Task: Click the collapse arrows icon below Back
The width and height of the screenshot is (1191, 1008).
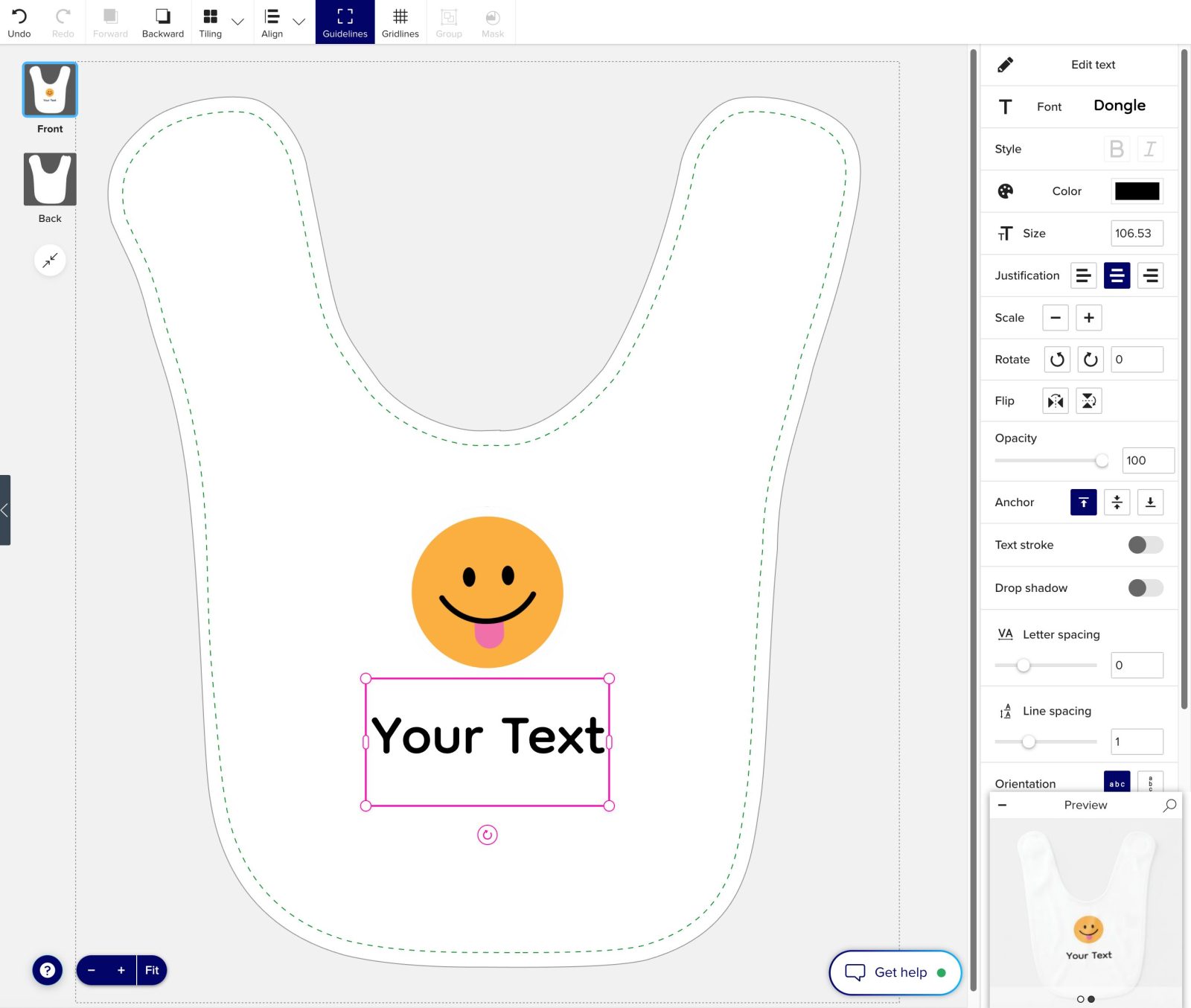Action: click(50, 261)
